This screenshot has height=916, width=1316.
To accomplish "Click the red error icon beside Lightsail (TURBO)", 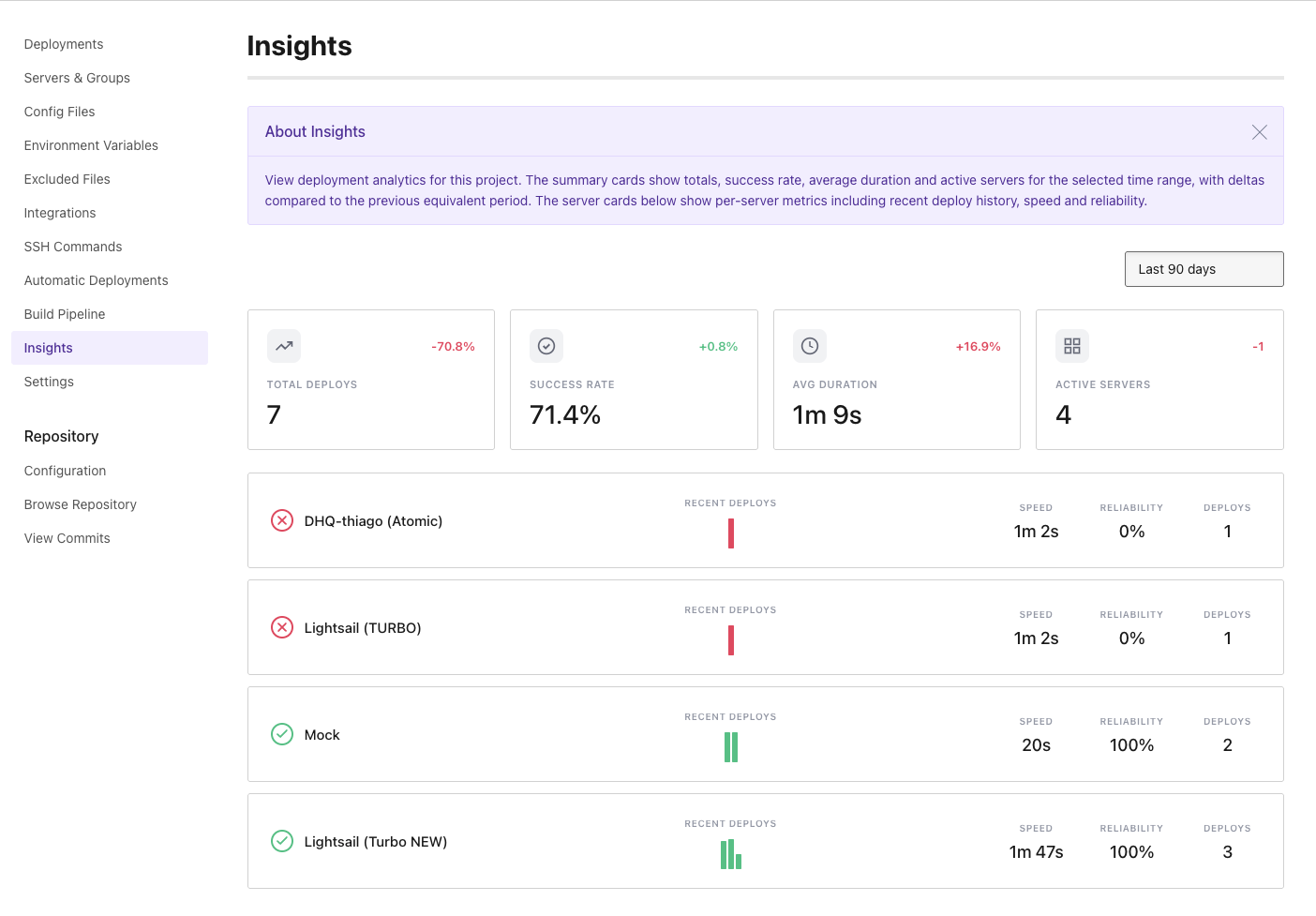I will click(282, 627).
